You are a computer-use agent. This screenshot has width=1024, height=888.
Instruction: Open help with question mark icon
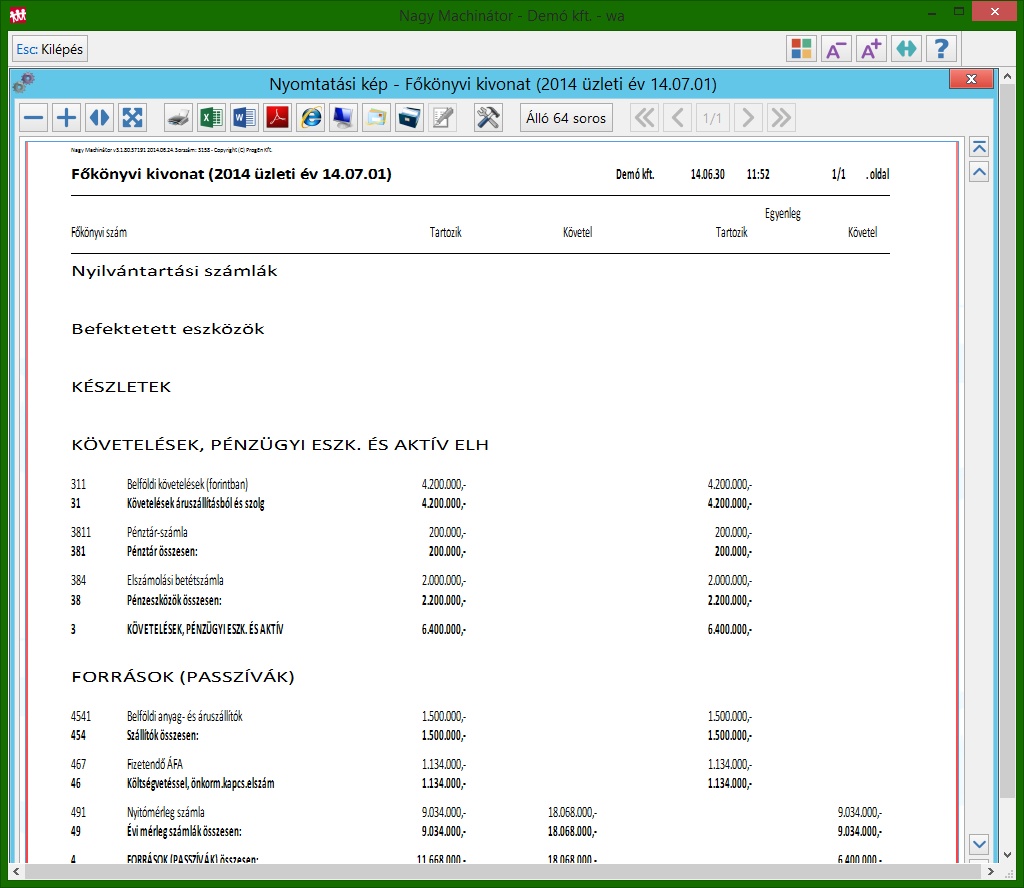(x=941, y=49)
